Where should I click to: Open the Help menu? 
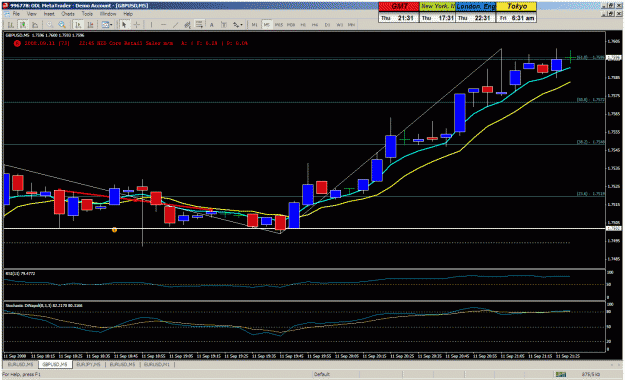[128, 14]
